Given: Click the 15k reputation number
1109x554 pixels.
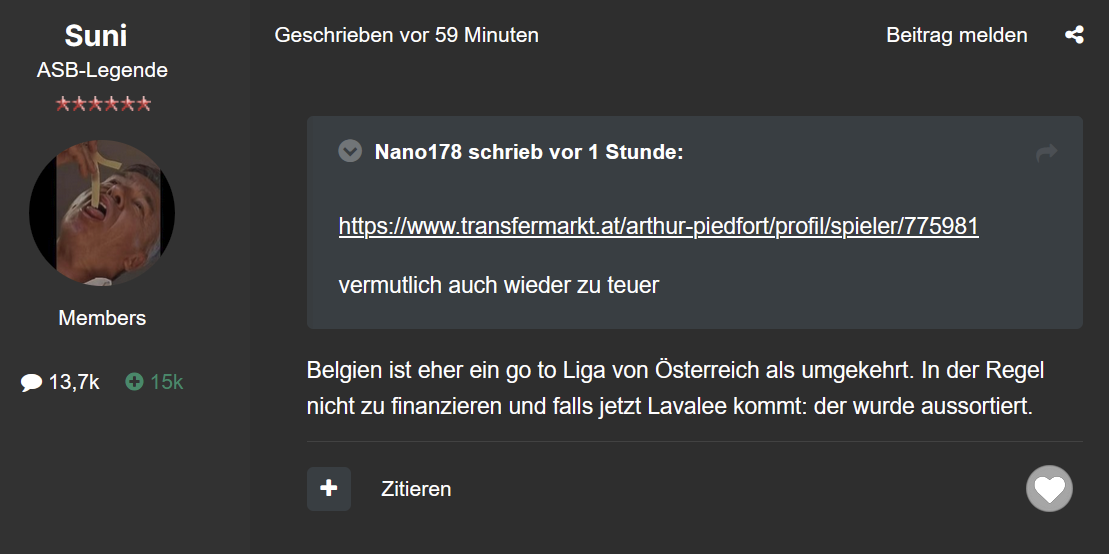Looking at the screenshot, I should pos(167,382).
